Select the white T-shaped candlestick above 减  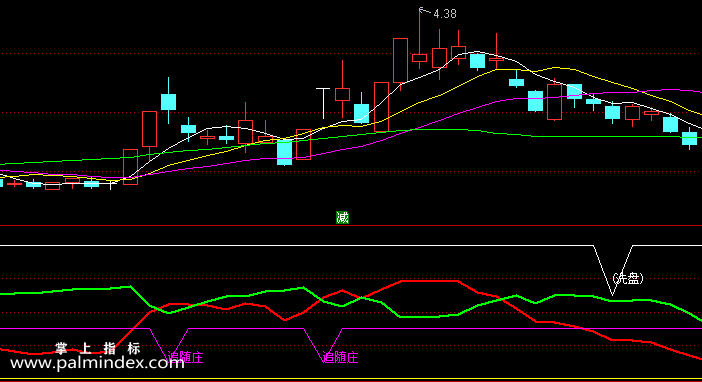323,103
